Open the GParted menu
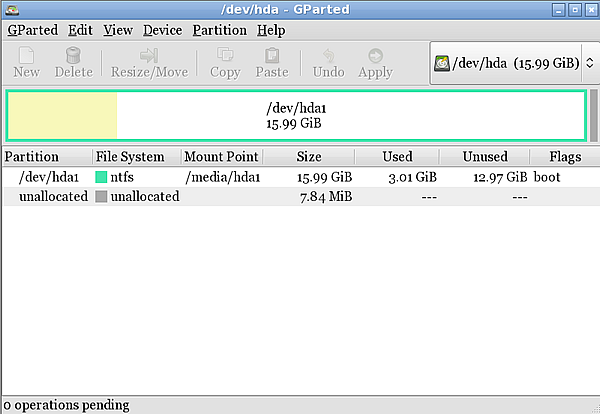Viewport: 600px width, 414px height. click(33, 30)
